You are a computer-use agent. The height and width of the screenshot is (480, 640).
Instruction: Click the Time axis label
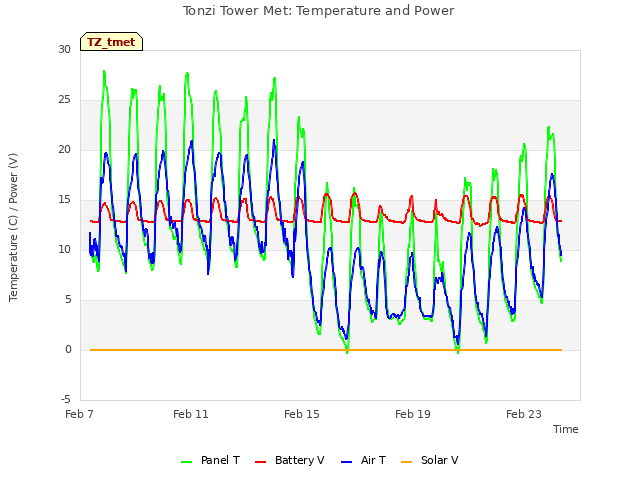point(566,429)
